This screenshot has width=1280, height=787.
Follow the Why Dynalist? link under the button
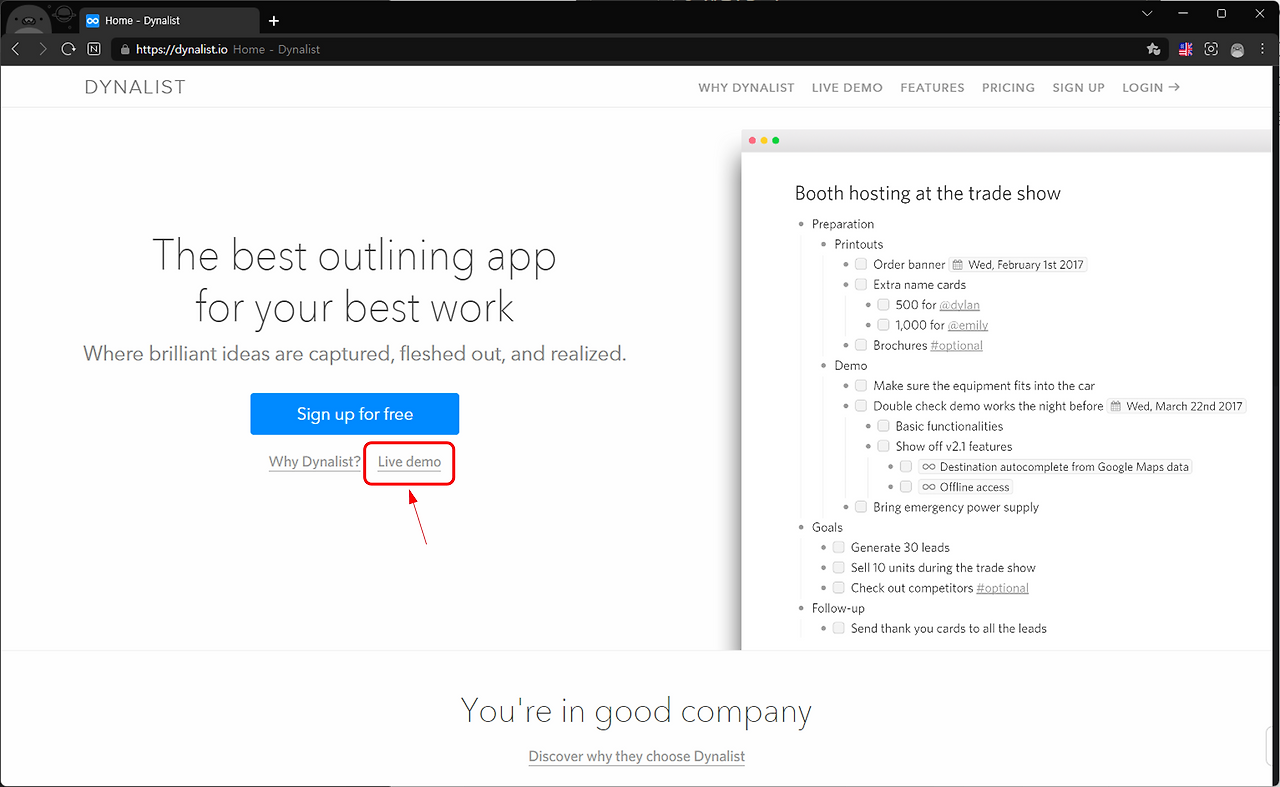pyautogui.click(x=315, y=462)
